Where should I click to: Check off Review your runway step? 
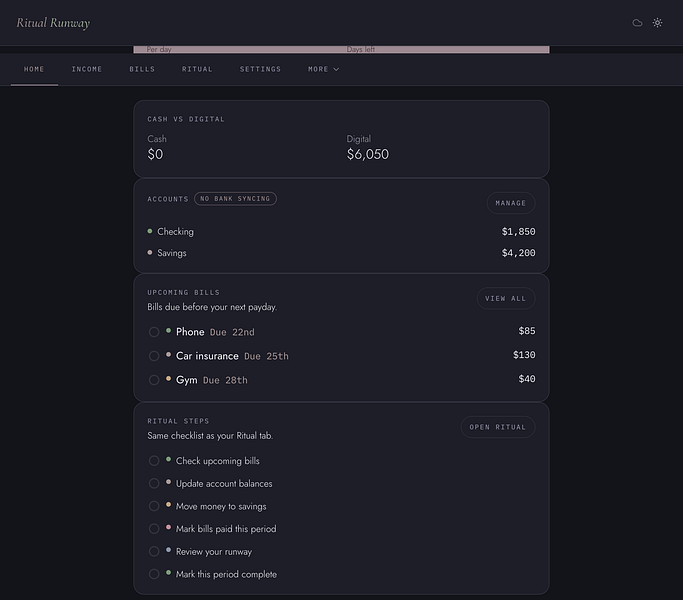[154, 551]
